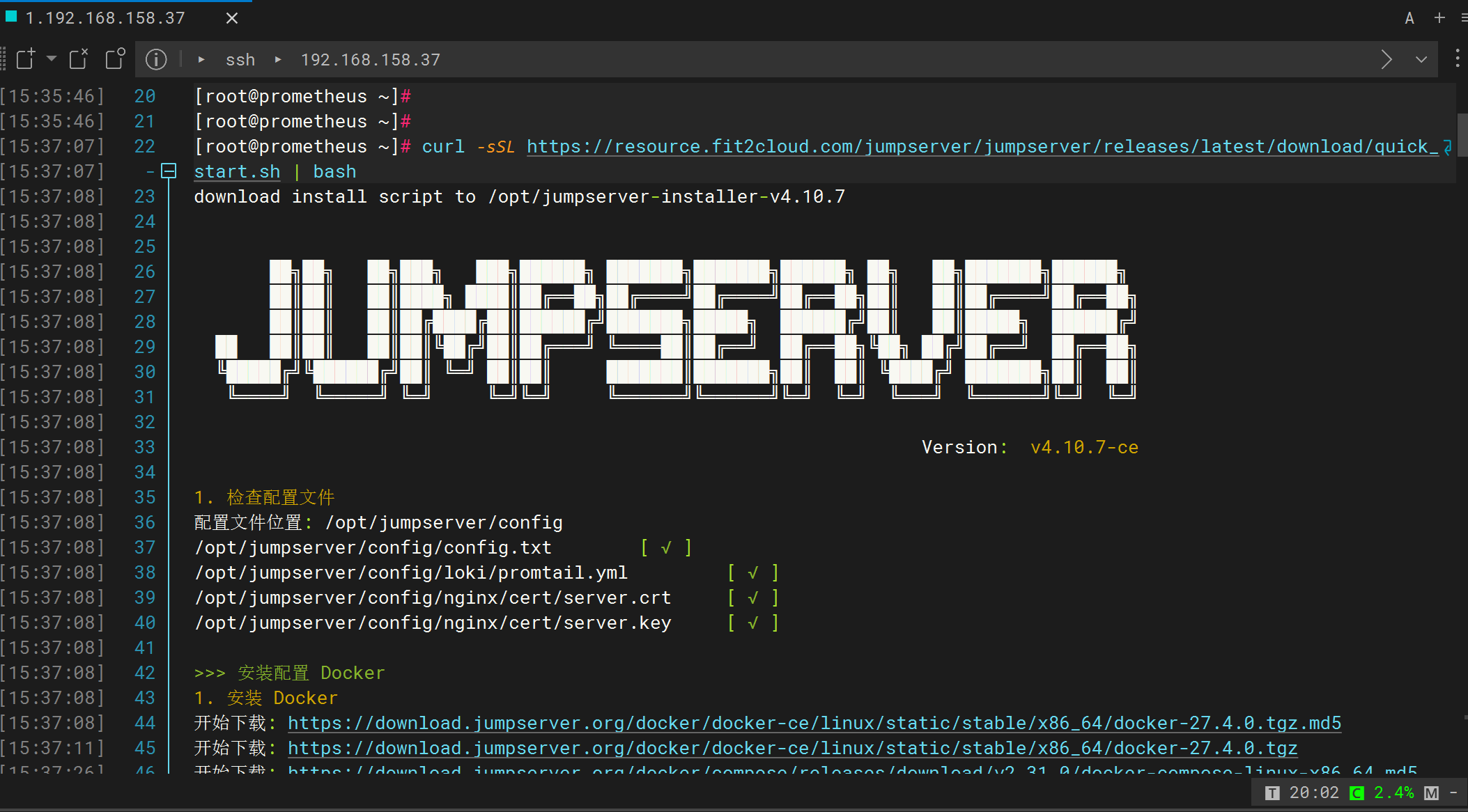Click the '2.4%' CPU usage value
This screenshot has height=812, width=1468.
pyautogui.click(x=1393, y=793)
